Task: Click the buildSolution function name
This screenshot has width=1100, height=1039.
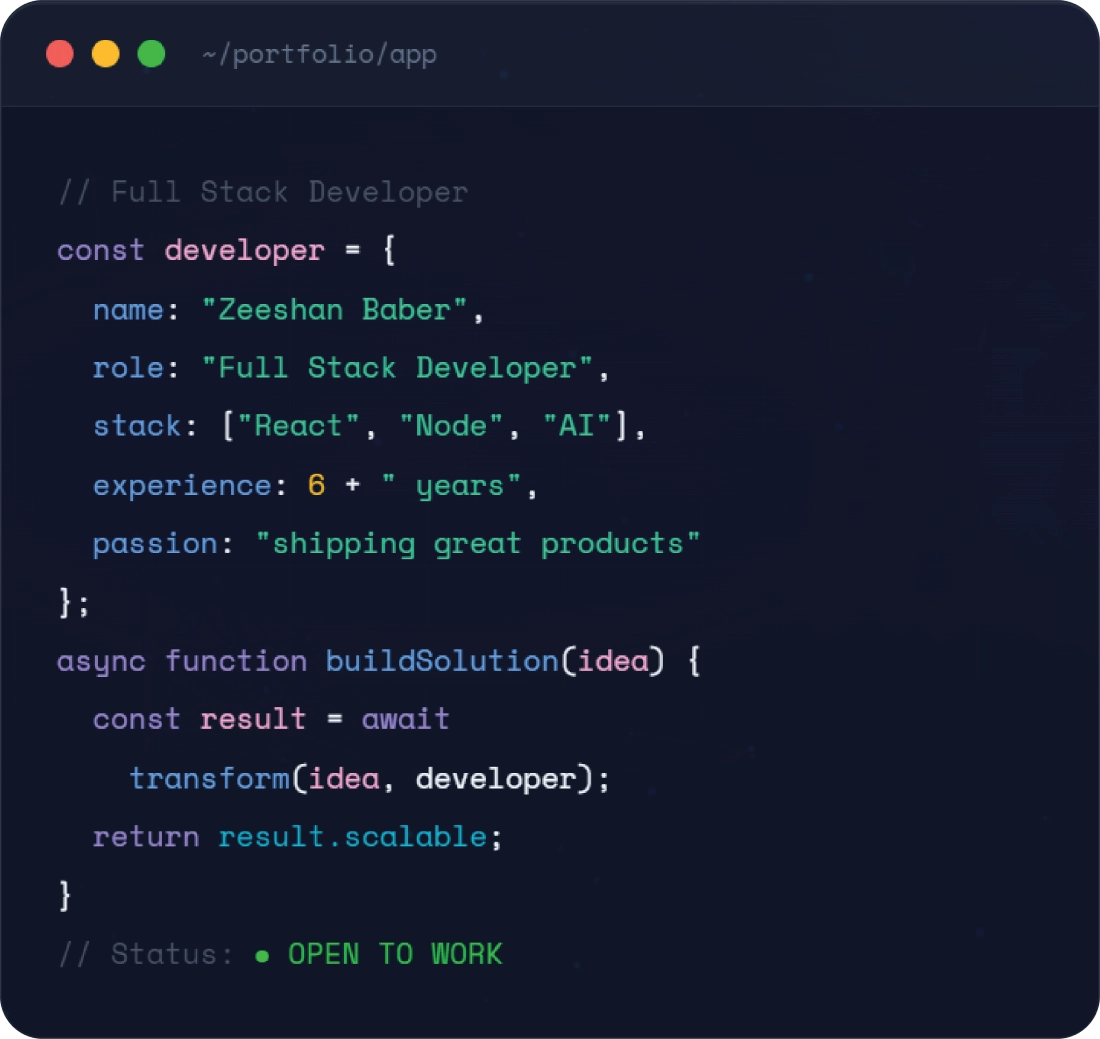Action: [442, 661]
